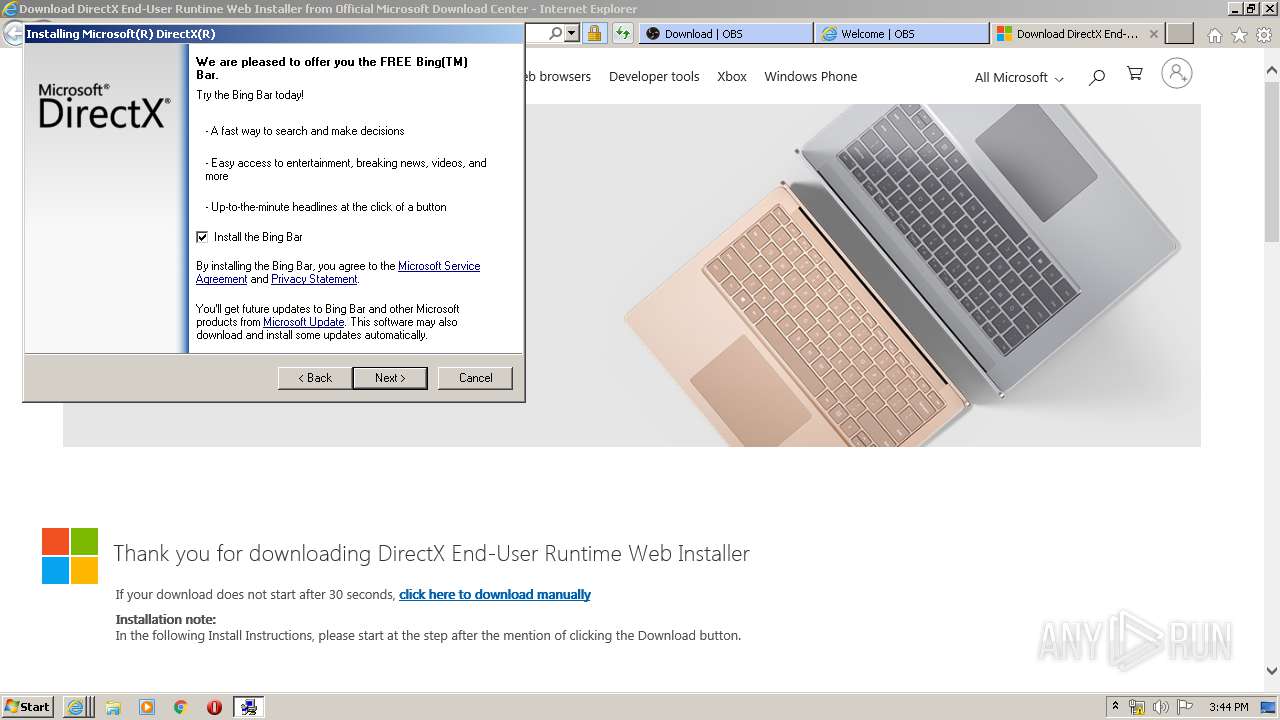Open the Privacy Statement link

(314, 279)
